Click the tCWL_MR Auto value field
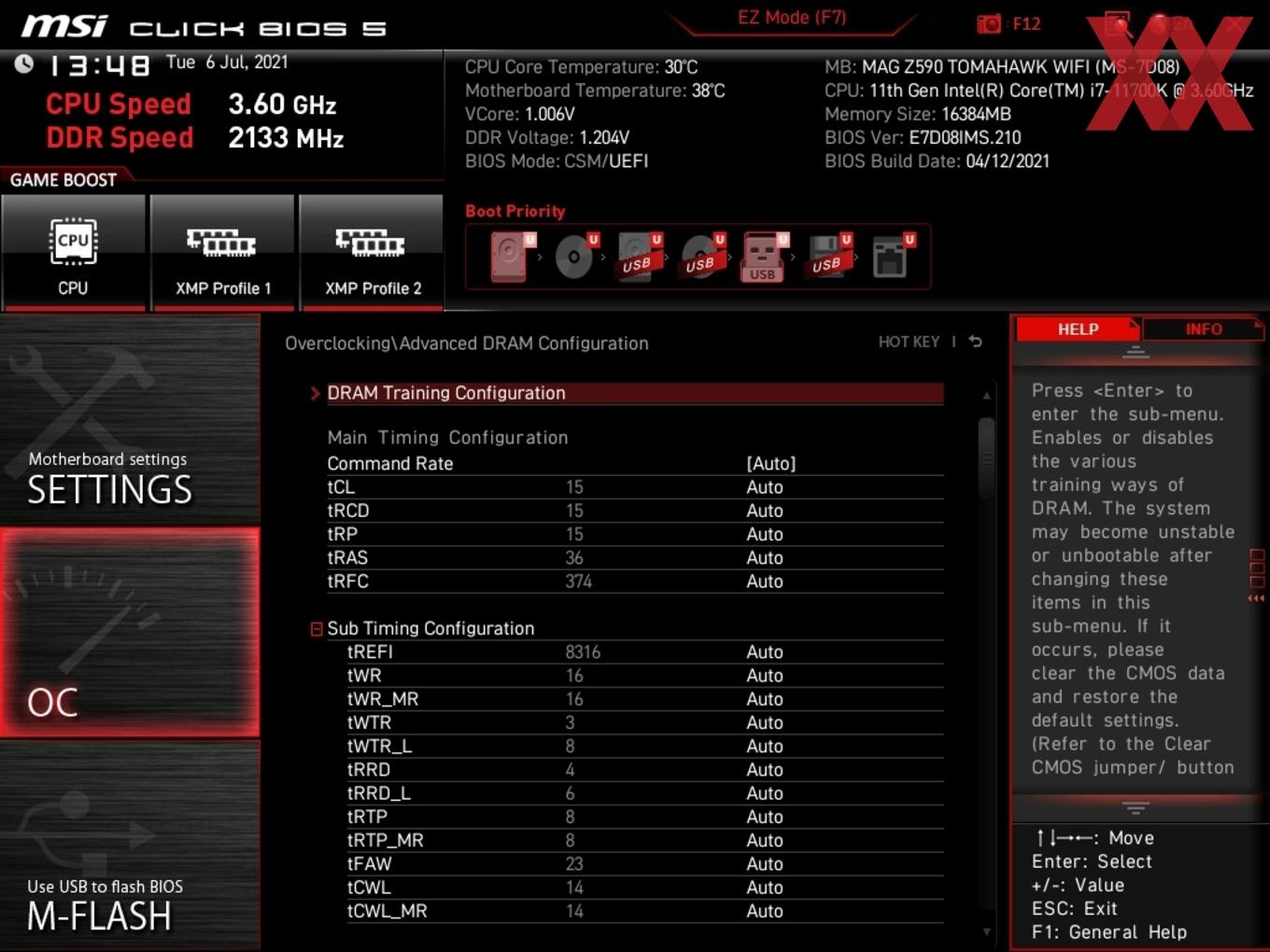This screenshot has width=1270, height=952. 765,912
